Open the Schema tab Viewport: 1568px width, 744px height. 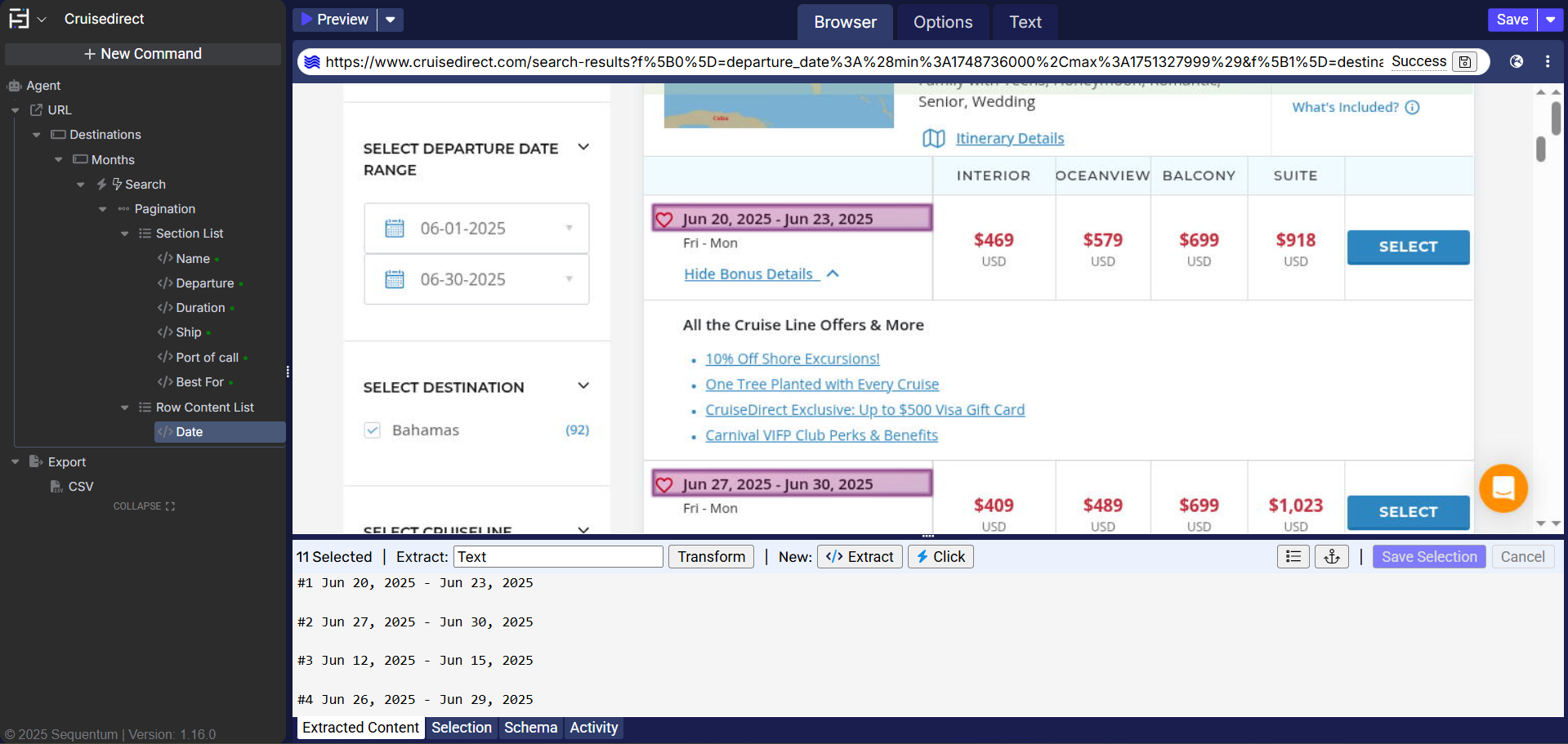(x=530, y=728)
